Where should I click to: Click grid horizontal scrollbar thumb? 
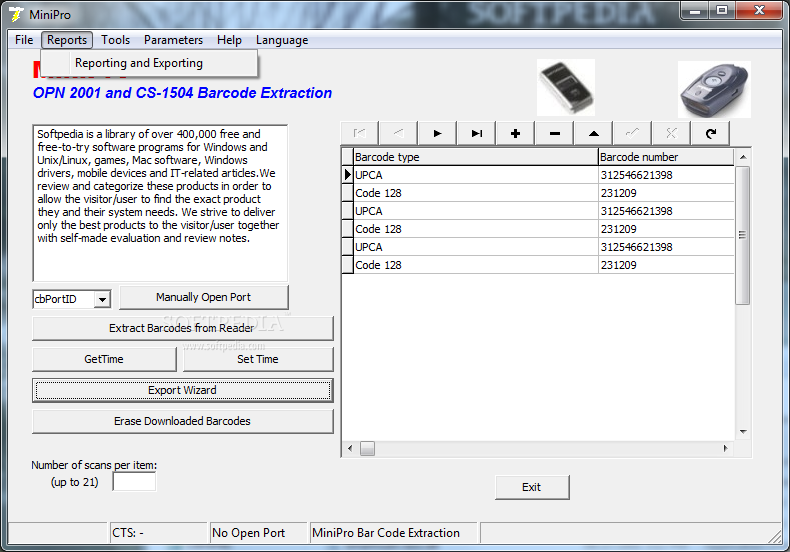point(367,448)
